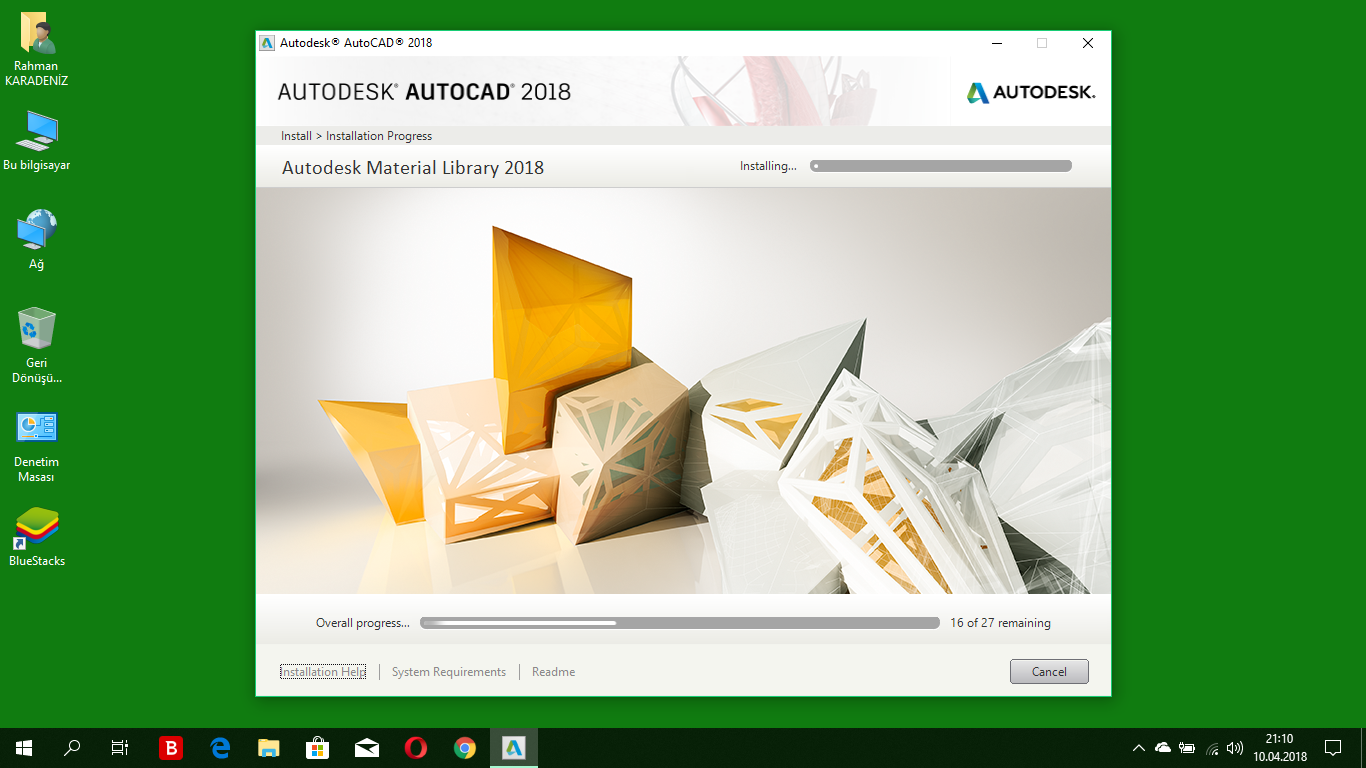The width and height of the screenshot is (1366, 768).
Task: Open the Installation Help link
Action: pyautogui.click(x=323, y=672)
